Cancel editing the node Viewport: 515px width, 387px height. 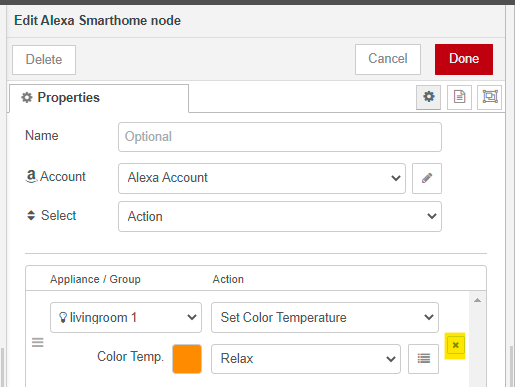point(388,59)
